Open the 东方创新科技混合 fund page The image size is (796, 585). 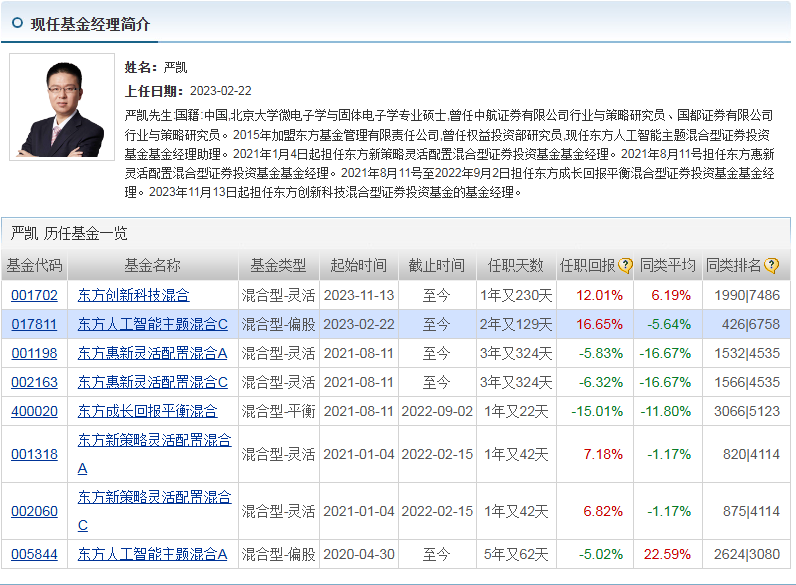pyautogui.click(x=134, y=295)
